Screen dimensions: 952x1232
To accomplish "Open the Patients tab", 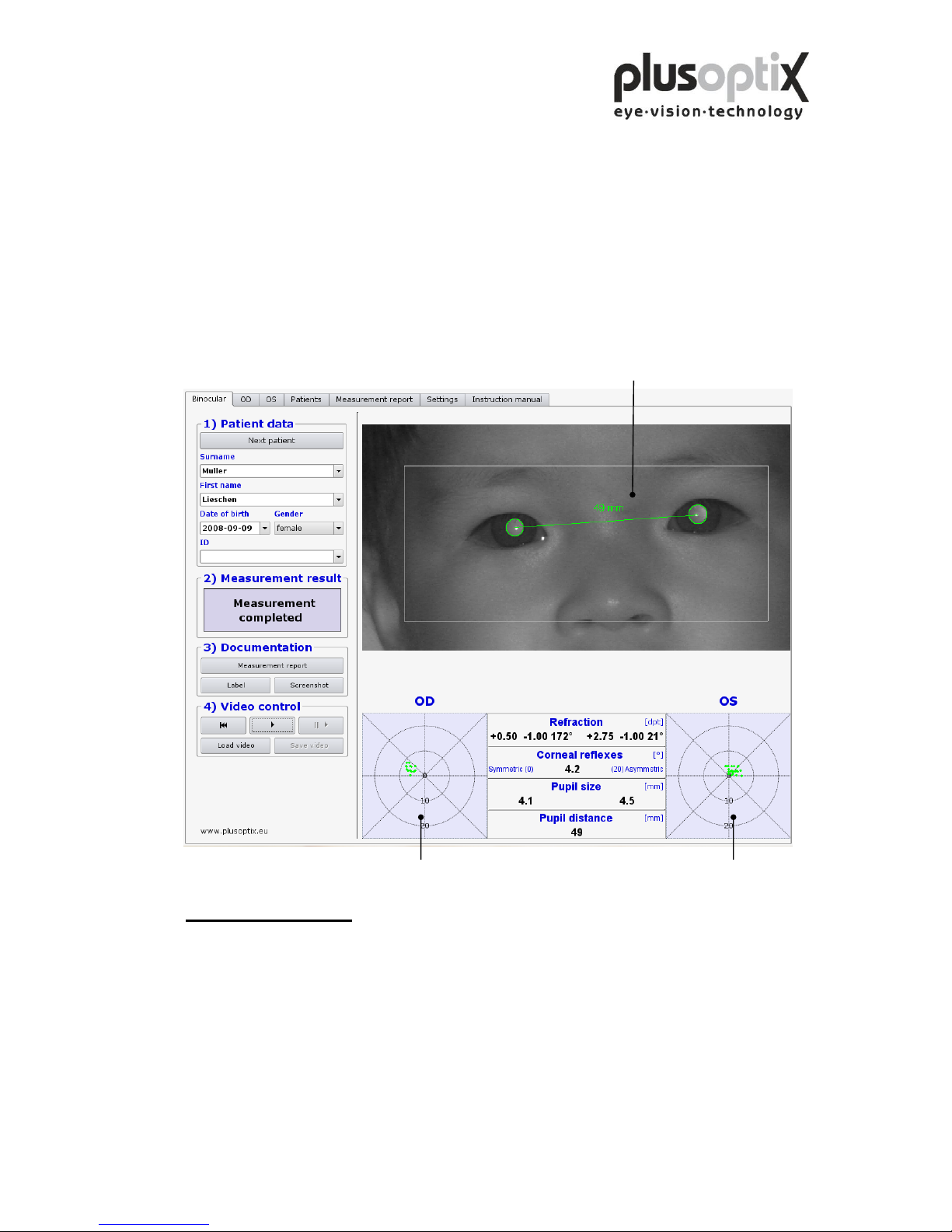I will click(x=305, y=400).
